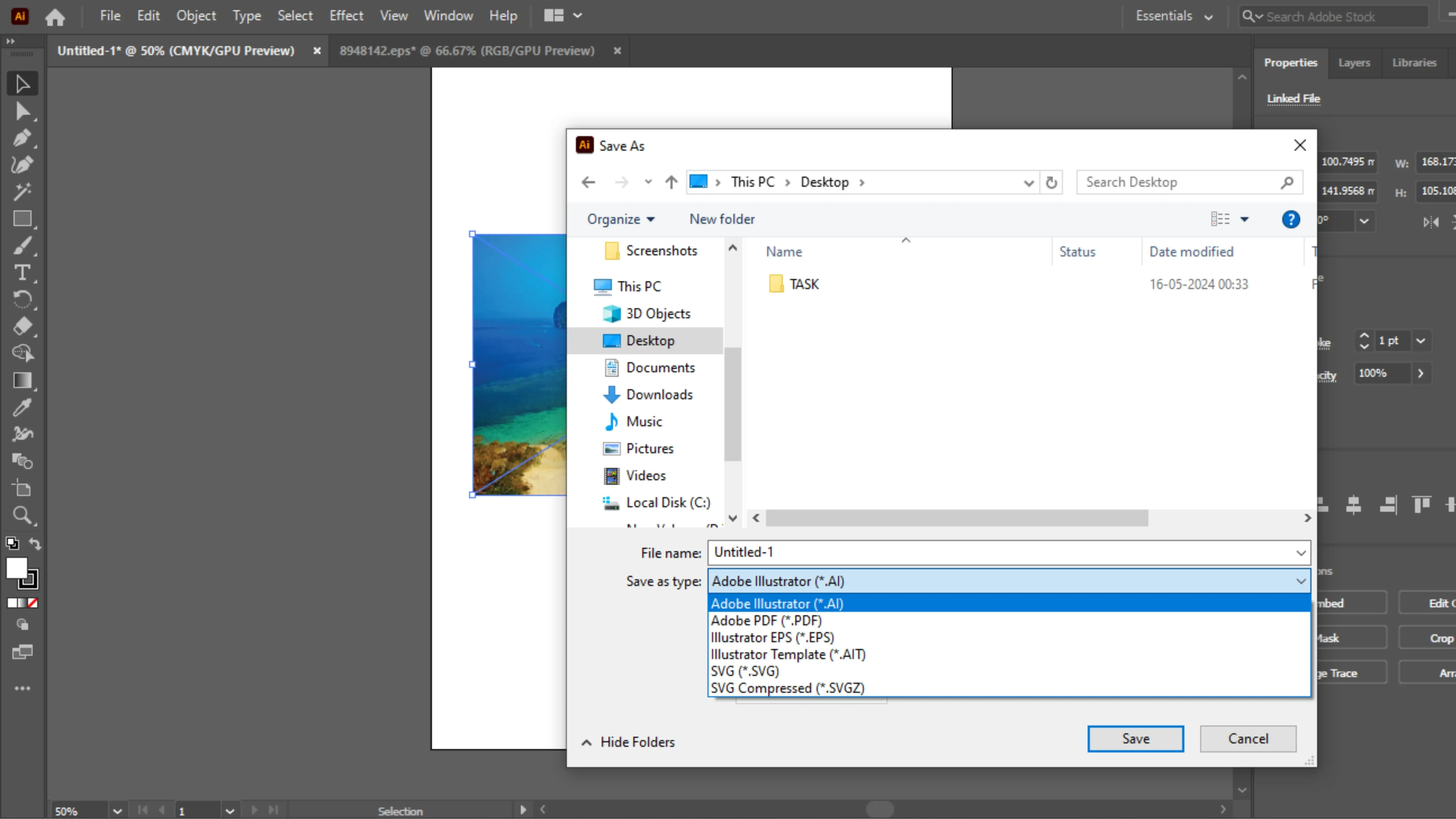This screenshot has width=1456, height=819.
Task: Select the Symbol Sprayer tool
Action: 23,434
